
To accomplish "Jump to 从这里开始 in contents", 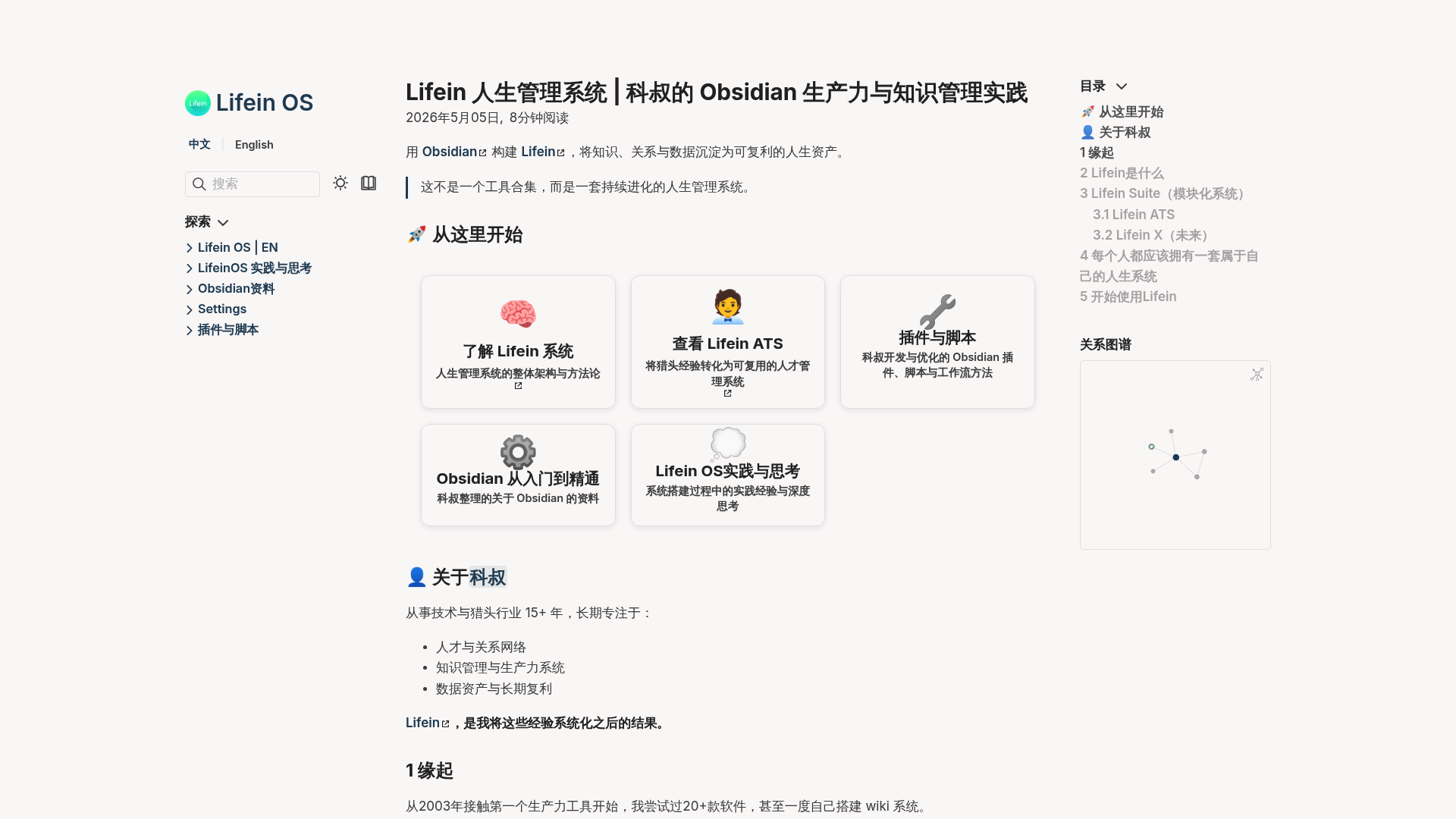I will point(1122,111).
